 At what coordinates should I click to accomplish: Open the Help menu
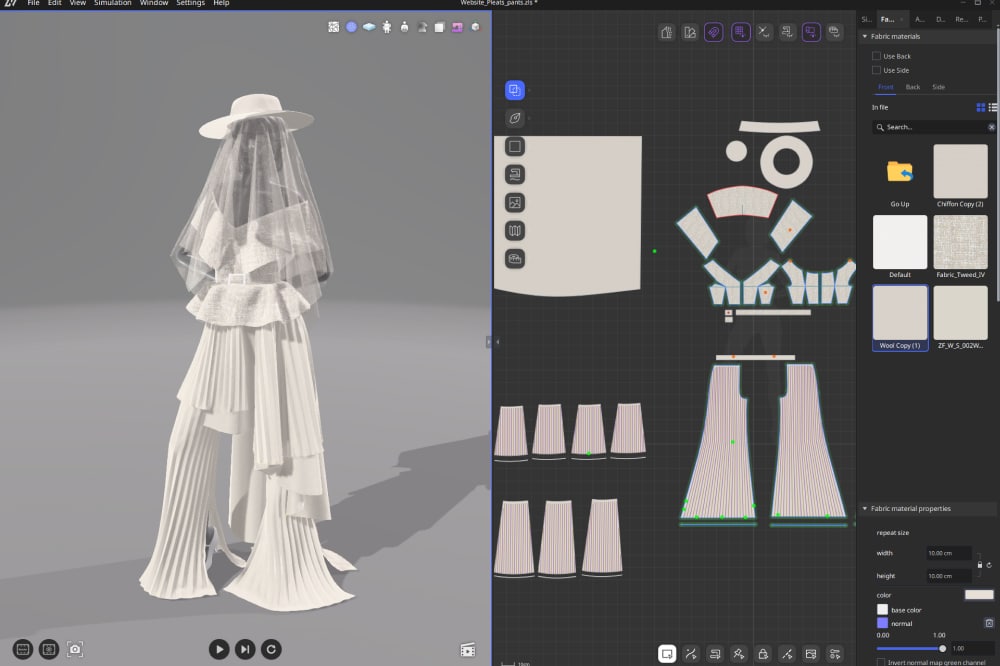(x=221, y=3)
